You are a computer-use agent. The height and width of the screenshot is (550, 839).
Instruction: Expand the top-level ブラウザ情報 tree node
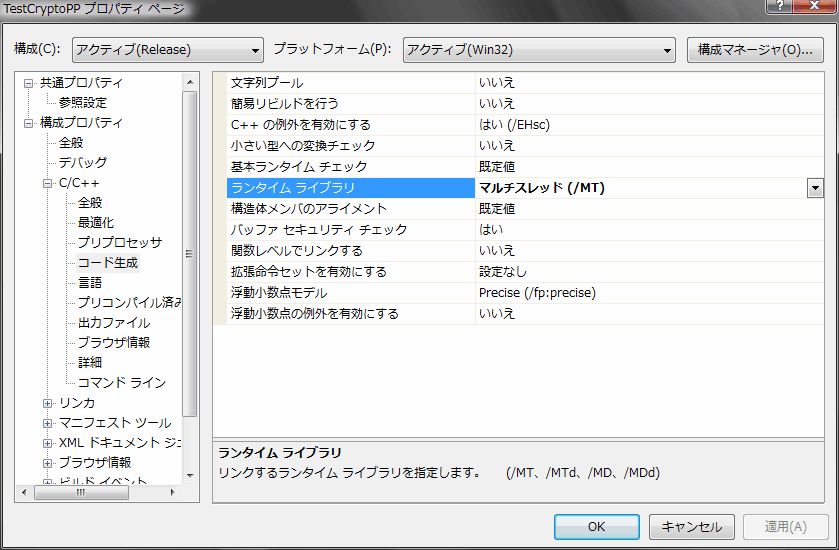48,463
